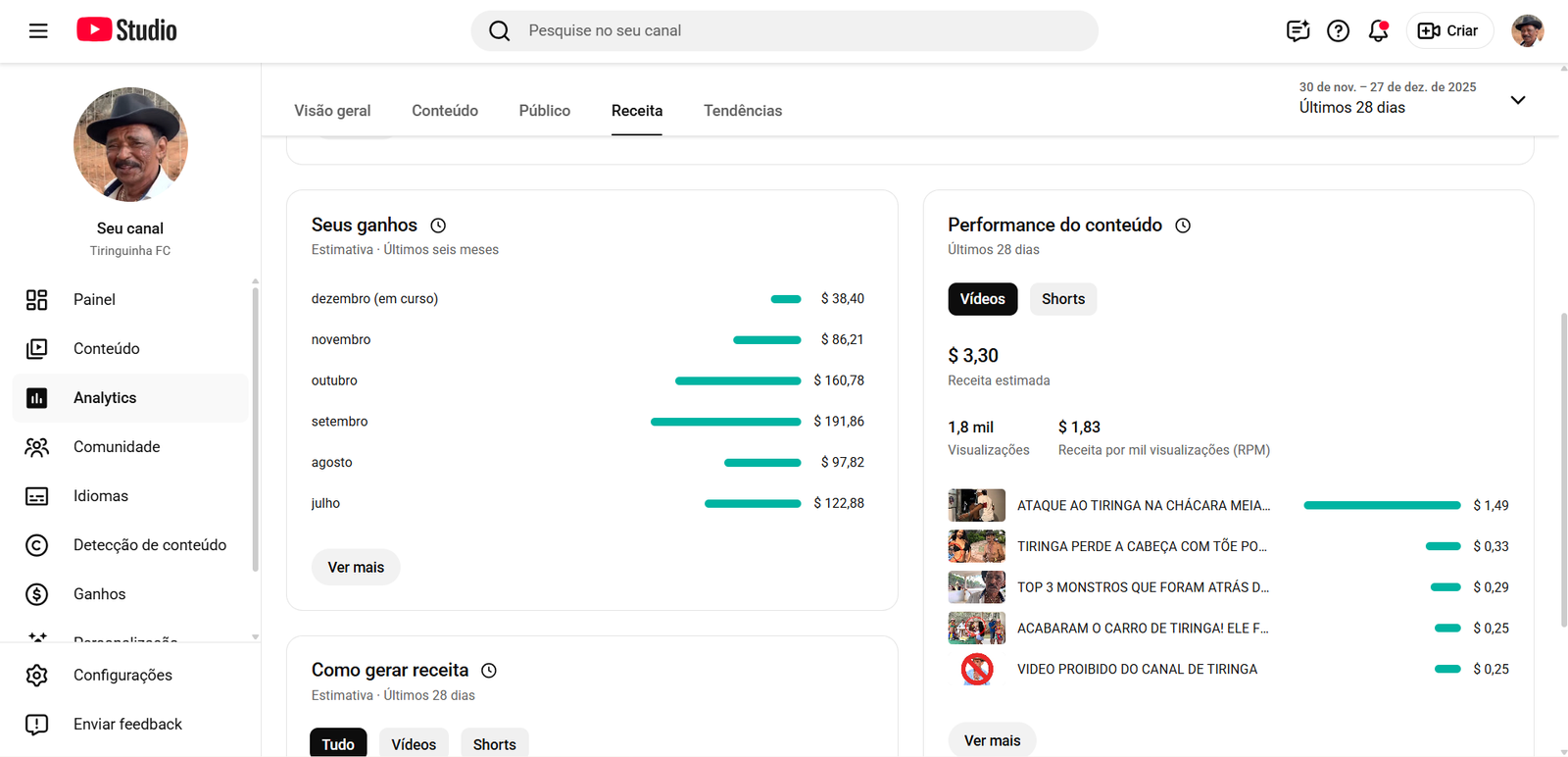The width and height of the screenshot is (1568, 757).
Task: Click the setembro earnings bar
Action: tap(726, 422)
